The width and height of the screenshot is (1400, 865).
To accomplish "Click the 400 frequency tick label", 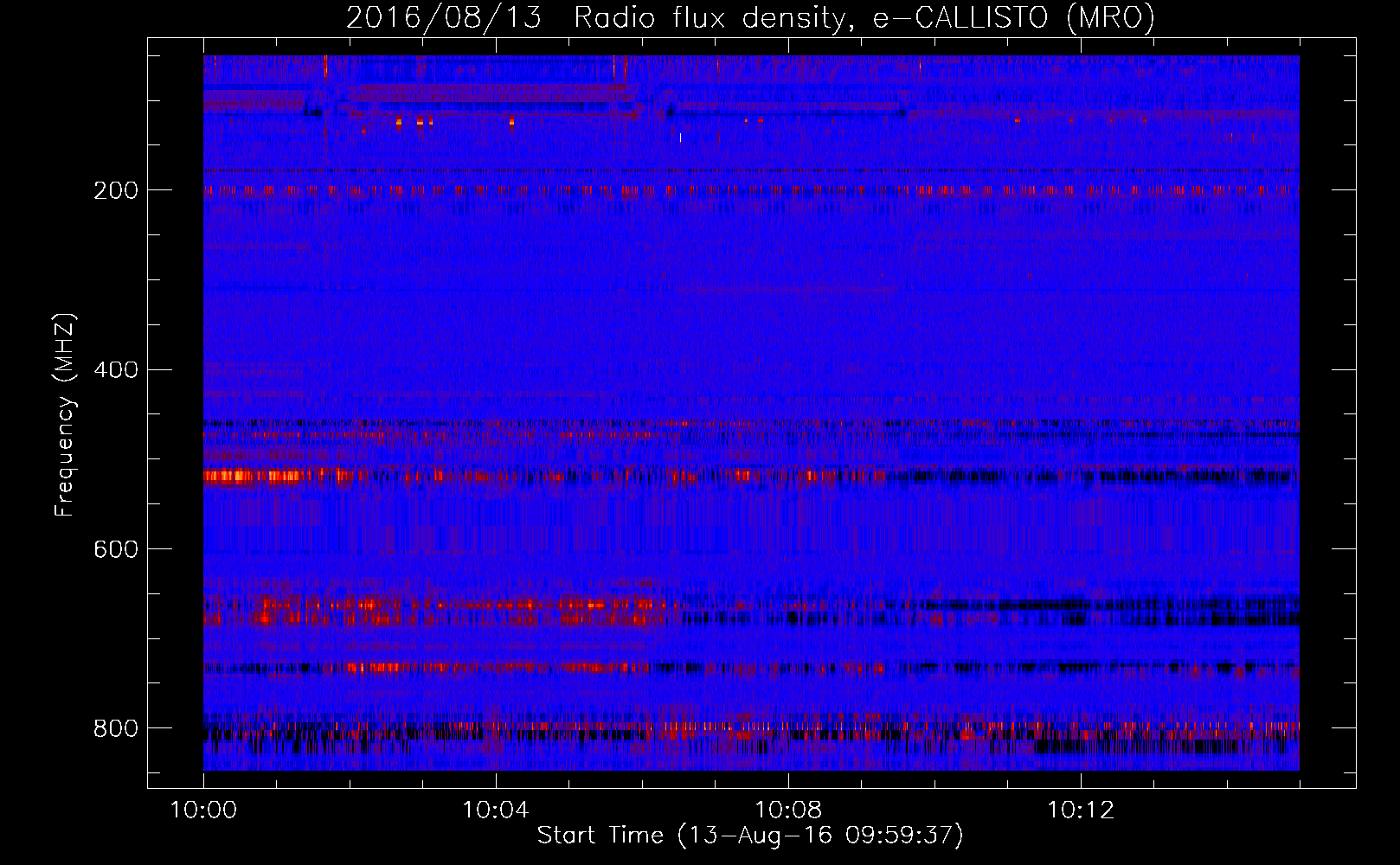I will tap(116, 370).
